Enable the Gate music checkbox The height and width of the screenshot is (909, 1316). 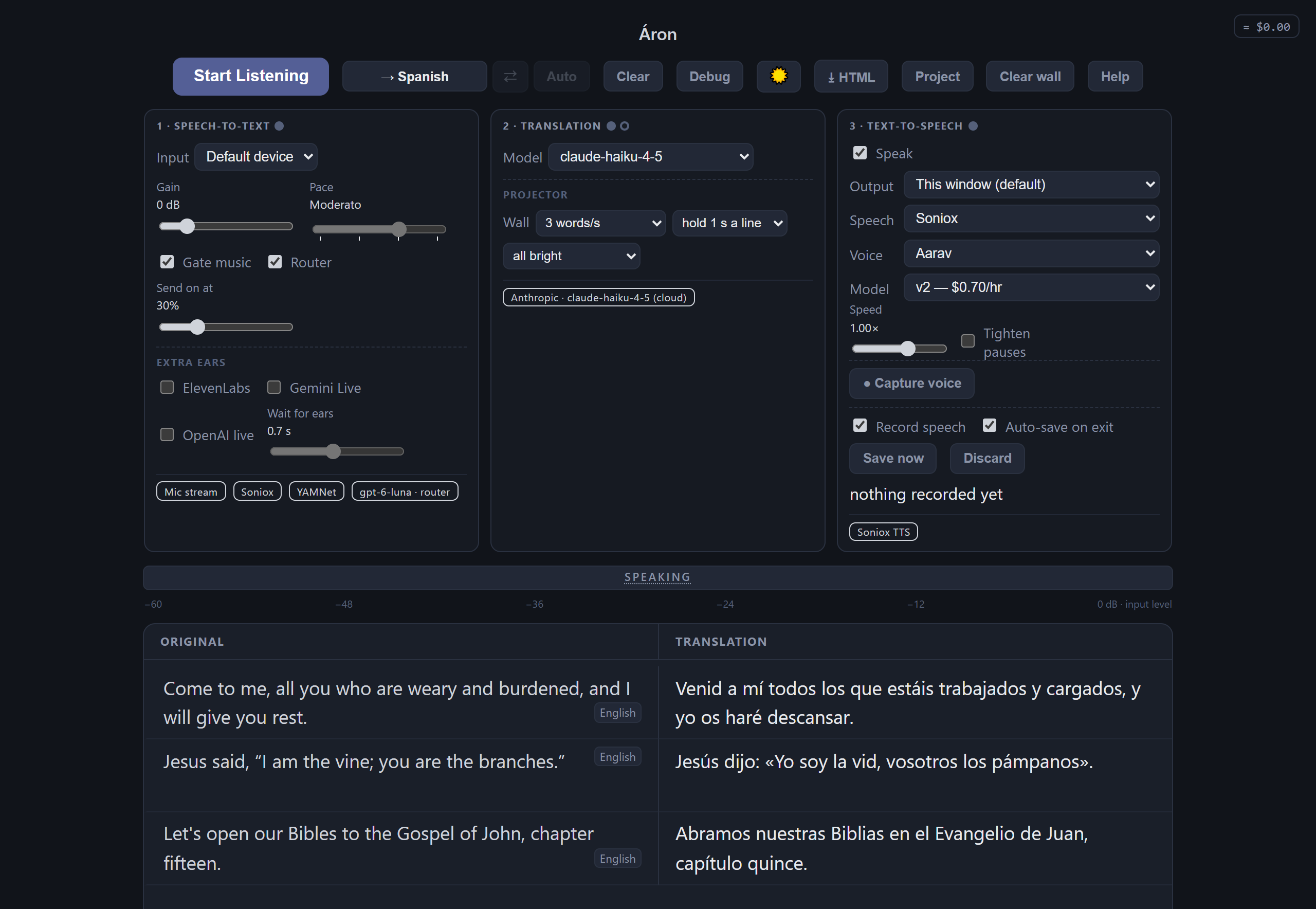tap(167, 261)
